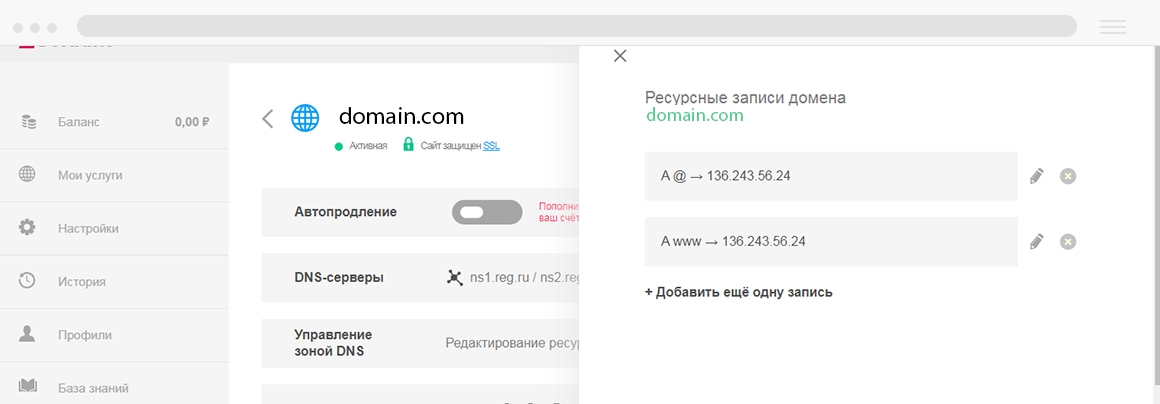Viewport: 1160px width, 404px height.
Task: Go back using the left chevron
Action: pyautogui.click(x=268, y=118)
